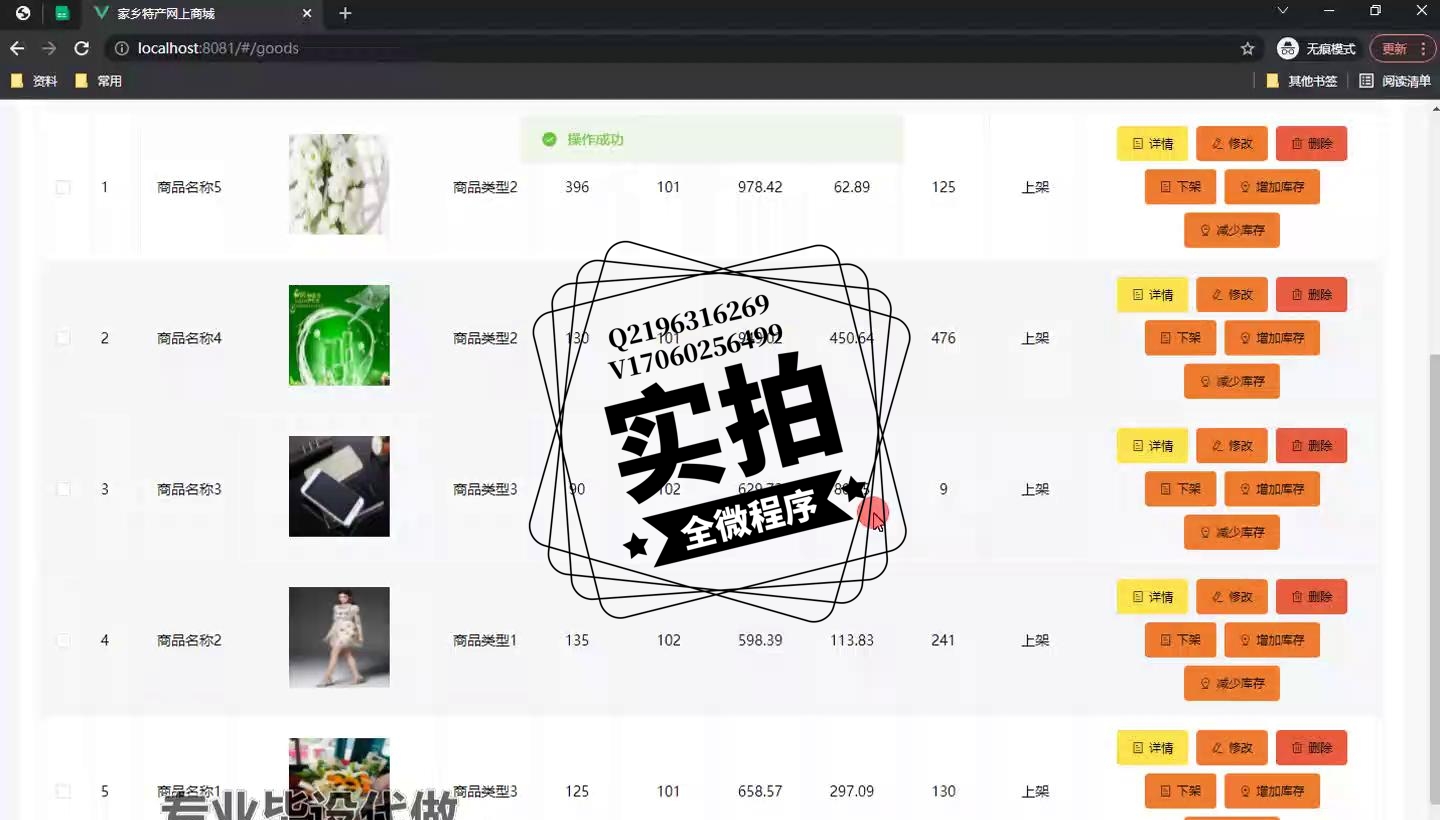Image resolution: width=1440 pixels, height=820 pixels.
Task: Tick the checkbox for 商品名称1 row
Action: [63, 791]
